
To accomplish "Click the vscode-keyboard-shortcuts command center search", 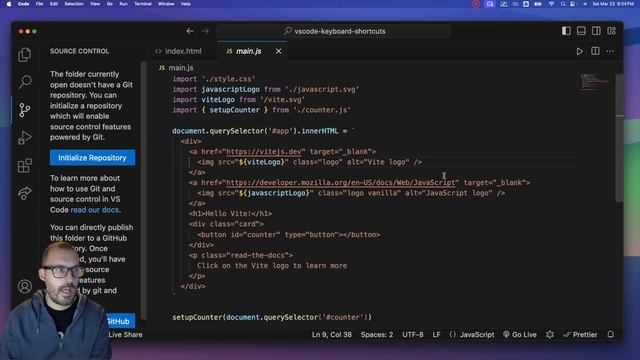I will 335,31.
